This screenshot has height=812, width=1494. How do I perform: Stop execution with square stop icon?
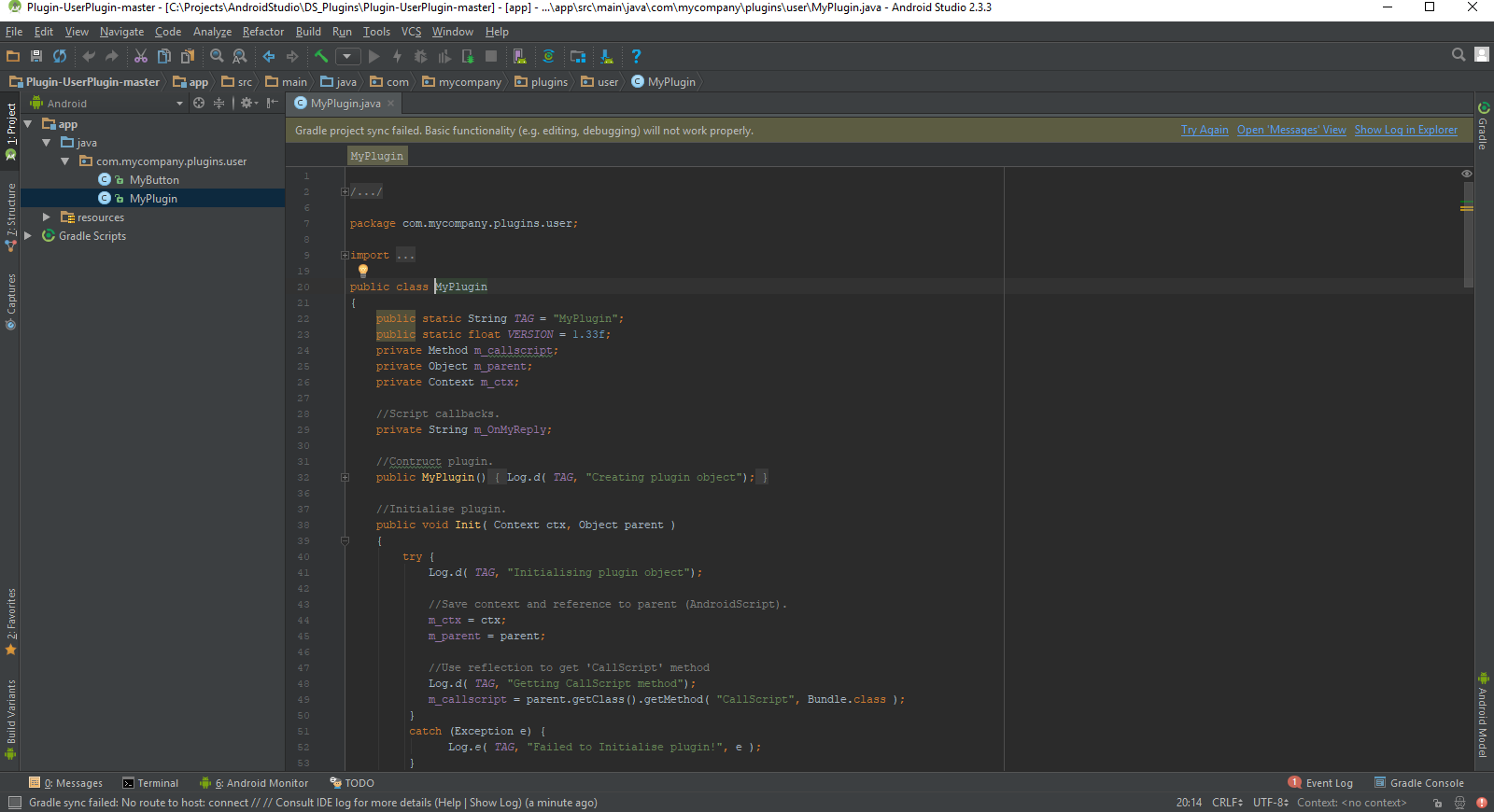point(491,56)
